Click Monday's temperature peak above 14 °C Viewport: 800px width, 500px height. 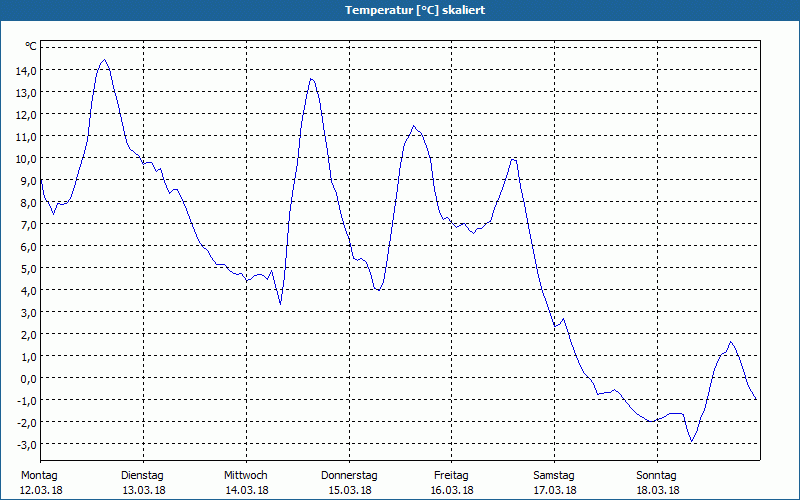click(104, 60)
